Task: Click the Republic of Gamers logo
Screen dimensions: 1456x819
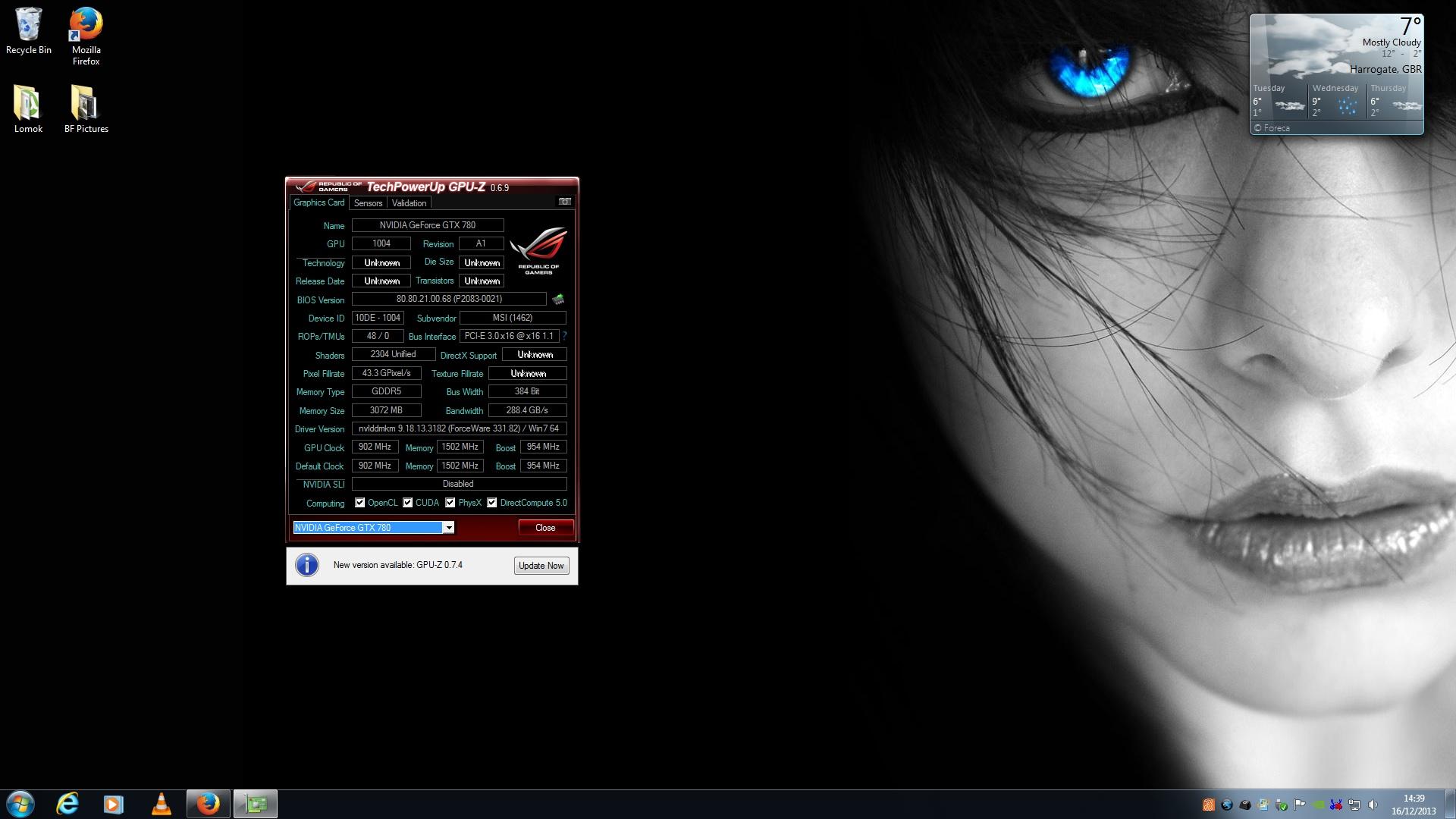Action: pyautogui.click(x=538, y=250)
